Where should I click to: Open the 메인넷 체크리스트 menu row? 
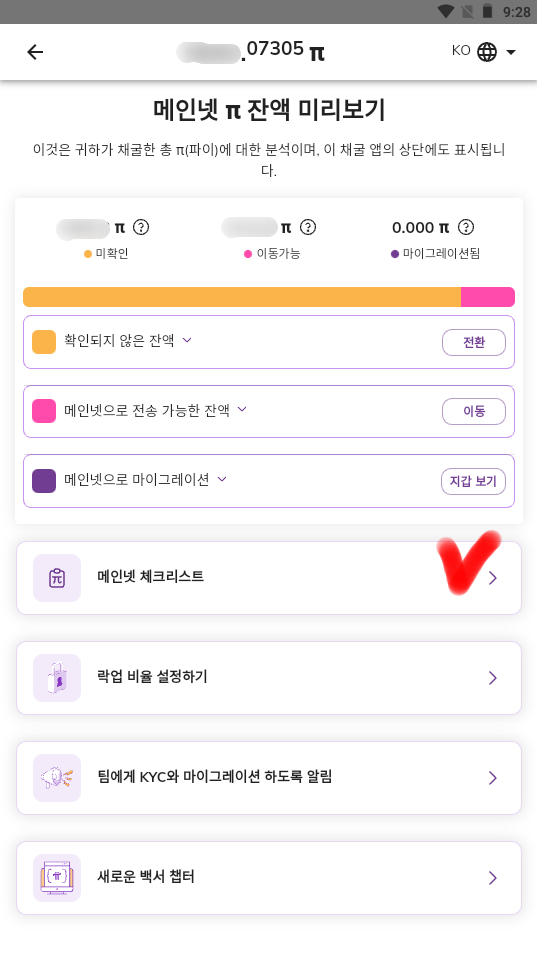(x=269, y=578)
